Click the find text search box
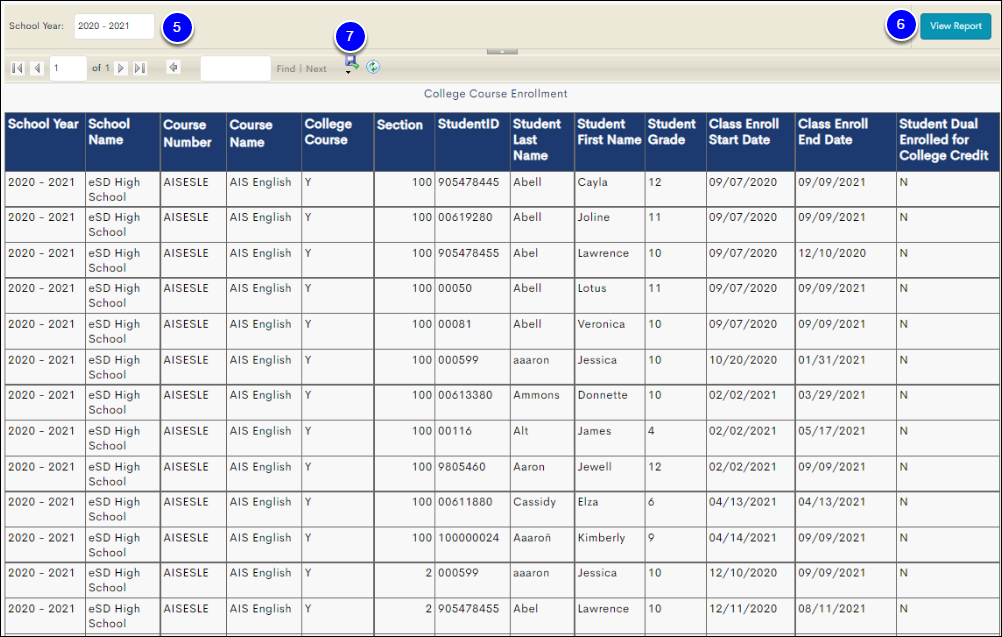Screen dimensions: 1002x637 236,68
